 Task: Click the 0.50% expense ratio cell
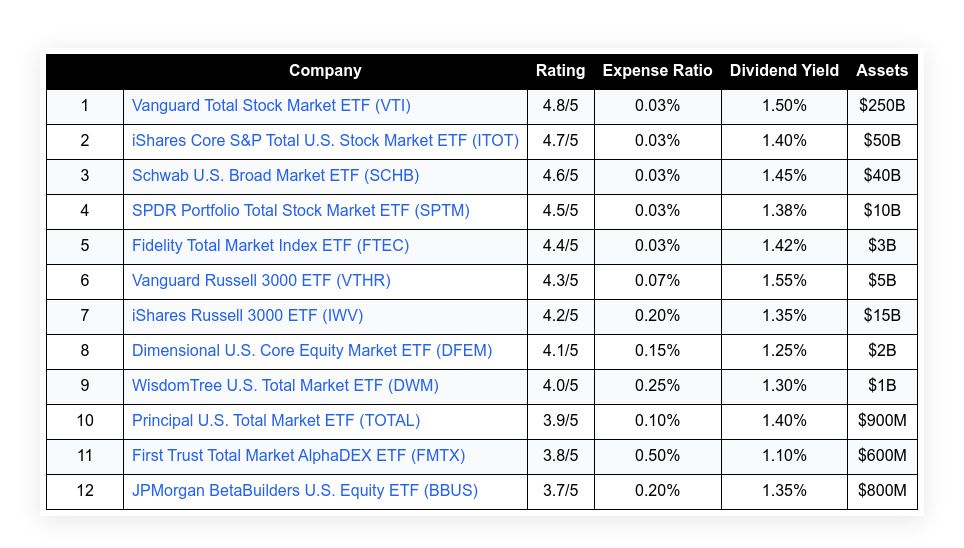coord(657,455)
